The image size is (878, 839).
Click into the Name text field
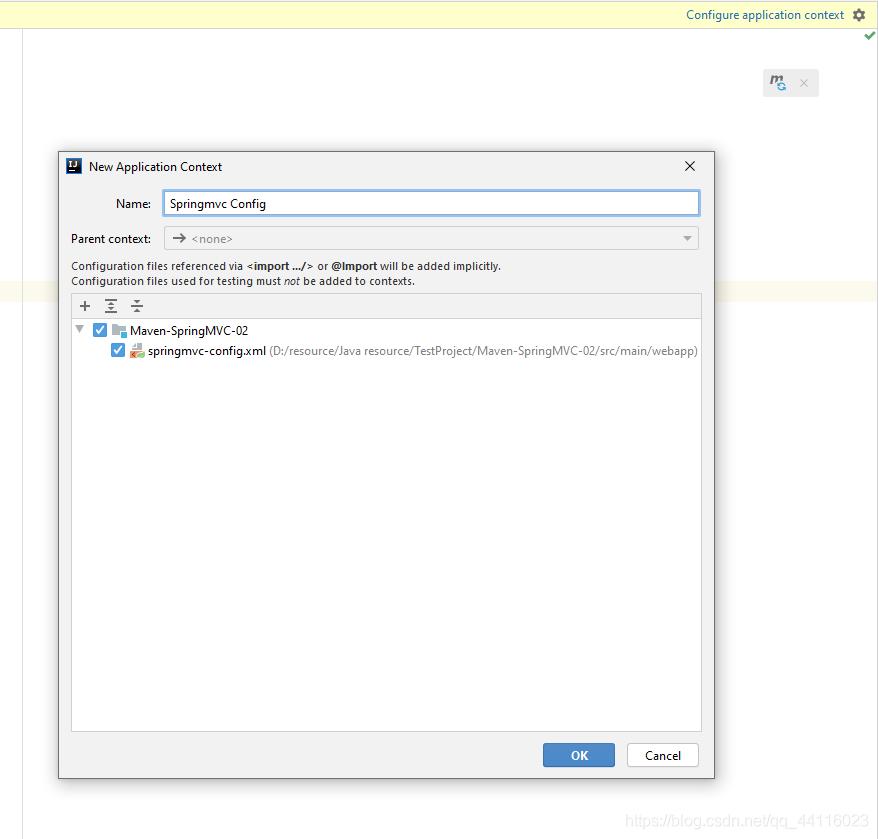coord(430,203)
